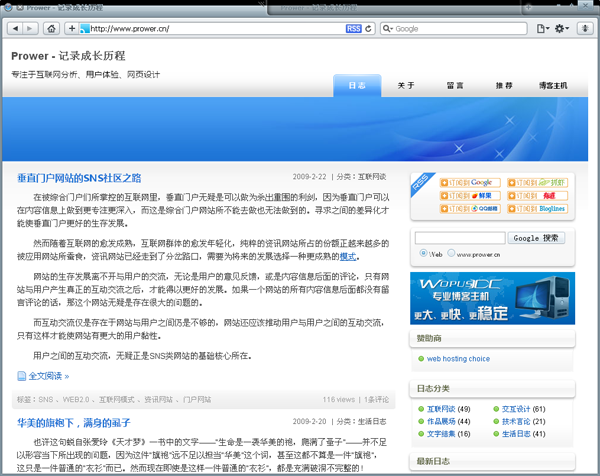Go forward with the forward arrow
This screenshot has width=600, height=476.
[x=30, y=29]
